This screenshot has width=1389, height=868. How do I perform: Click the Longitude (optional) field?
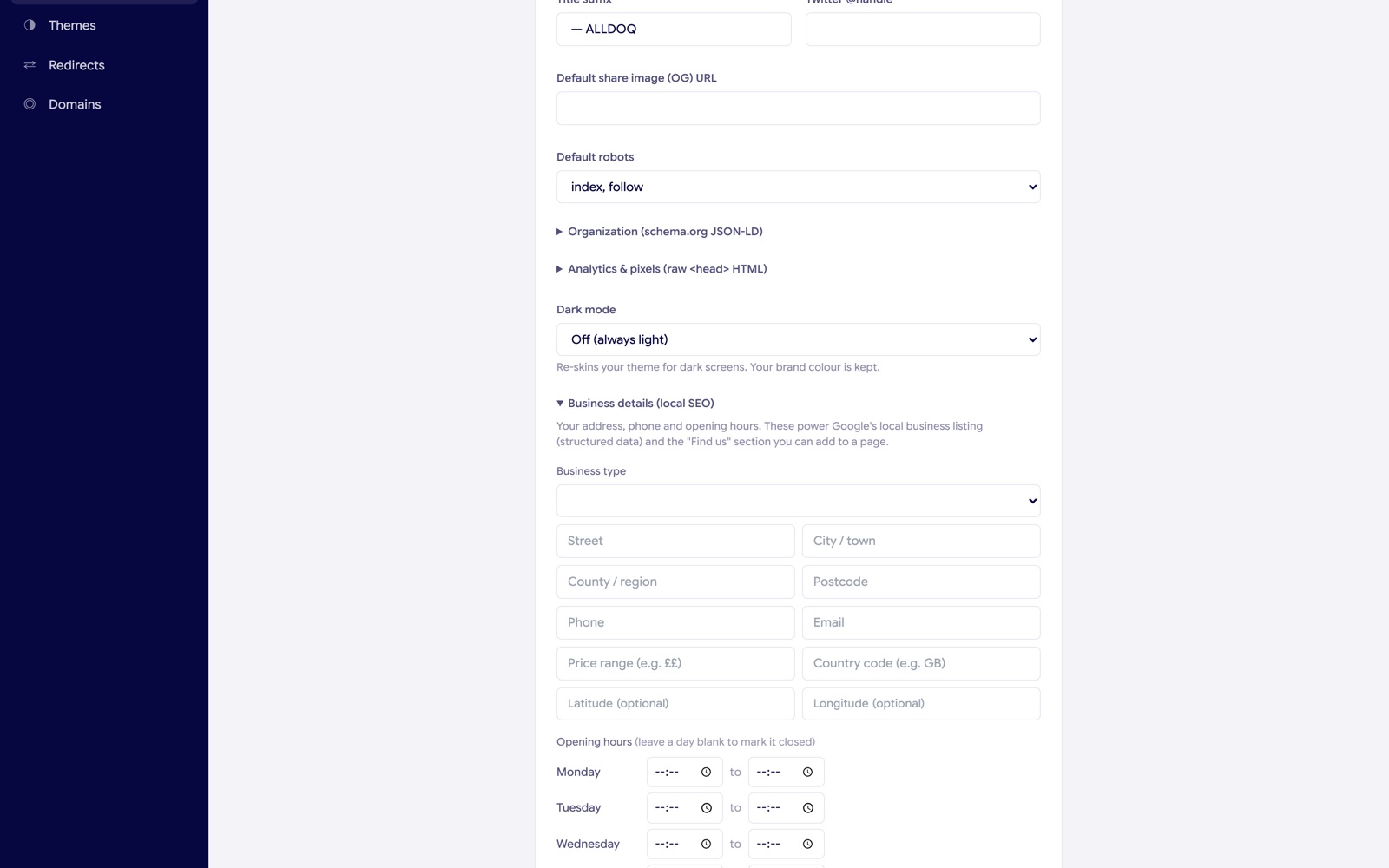[921, 704]
